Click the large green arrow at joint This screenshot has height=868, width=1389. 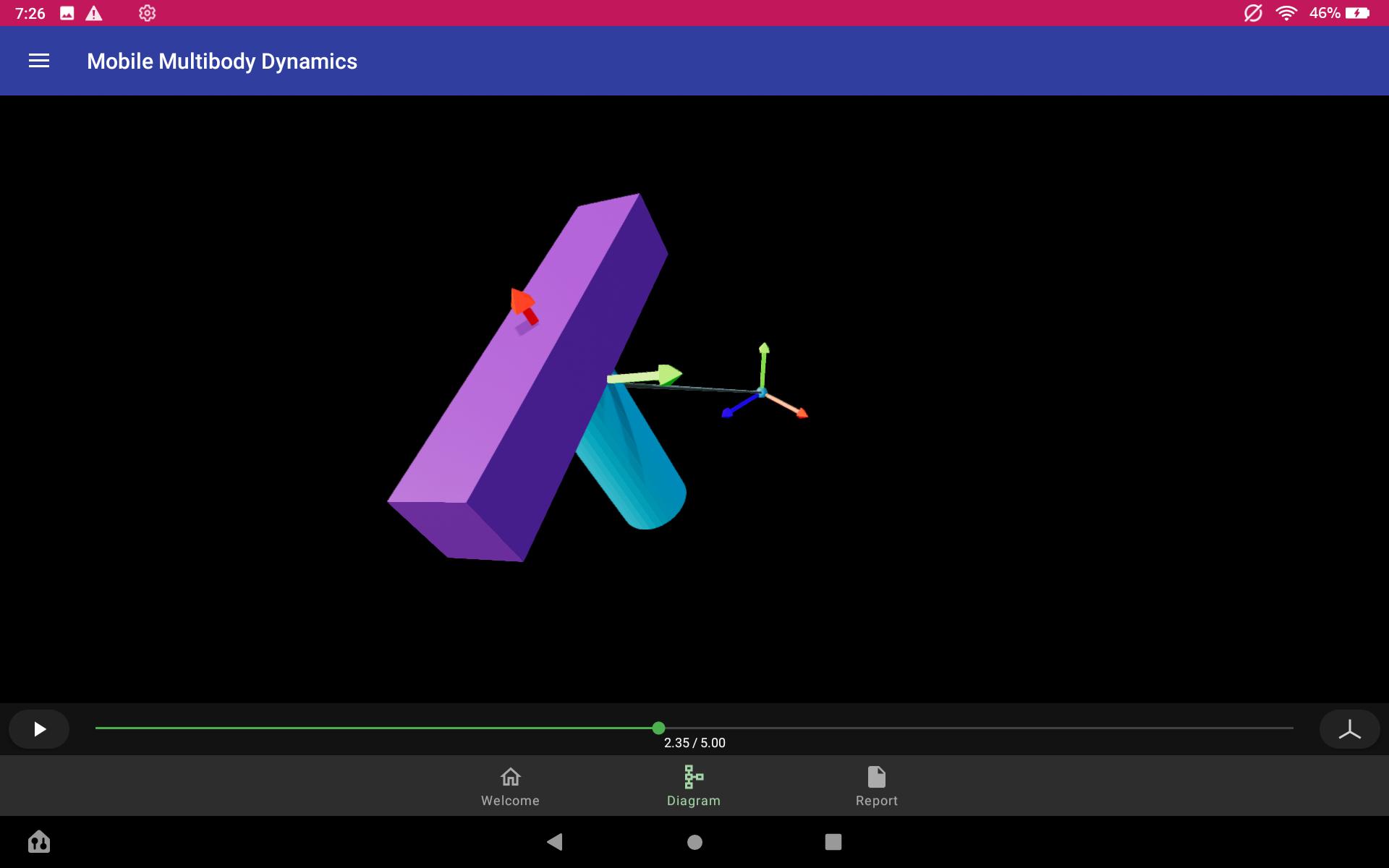[x=644, y=375]
